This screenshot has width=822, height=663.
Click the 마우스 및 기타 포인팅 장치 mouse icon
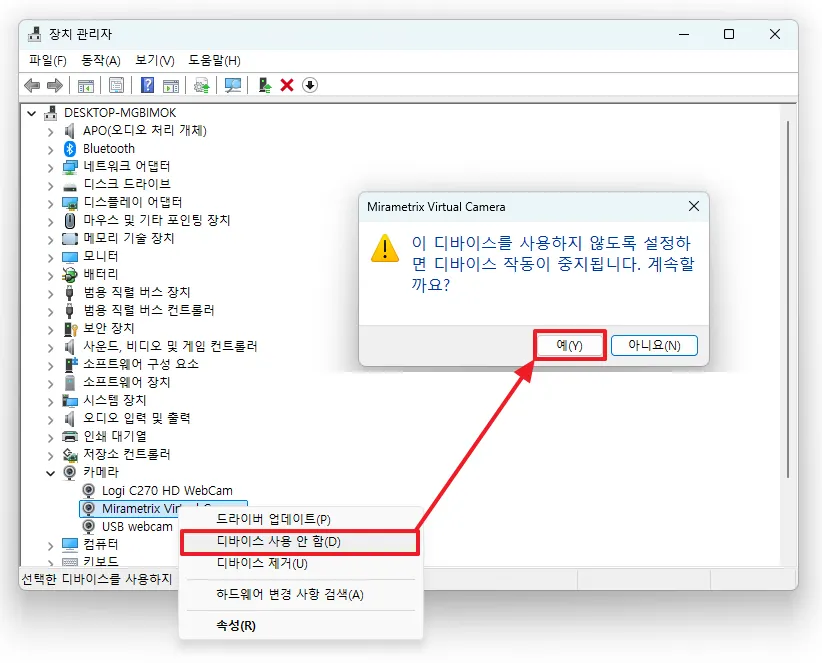(x=70, y=221)
